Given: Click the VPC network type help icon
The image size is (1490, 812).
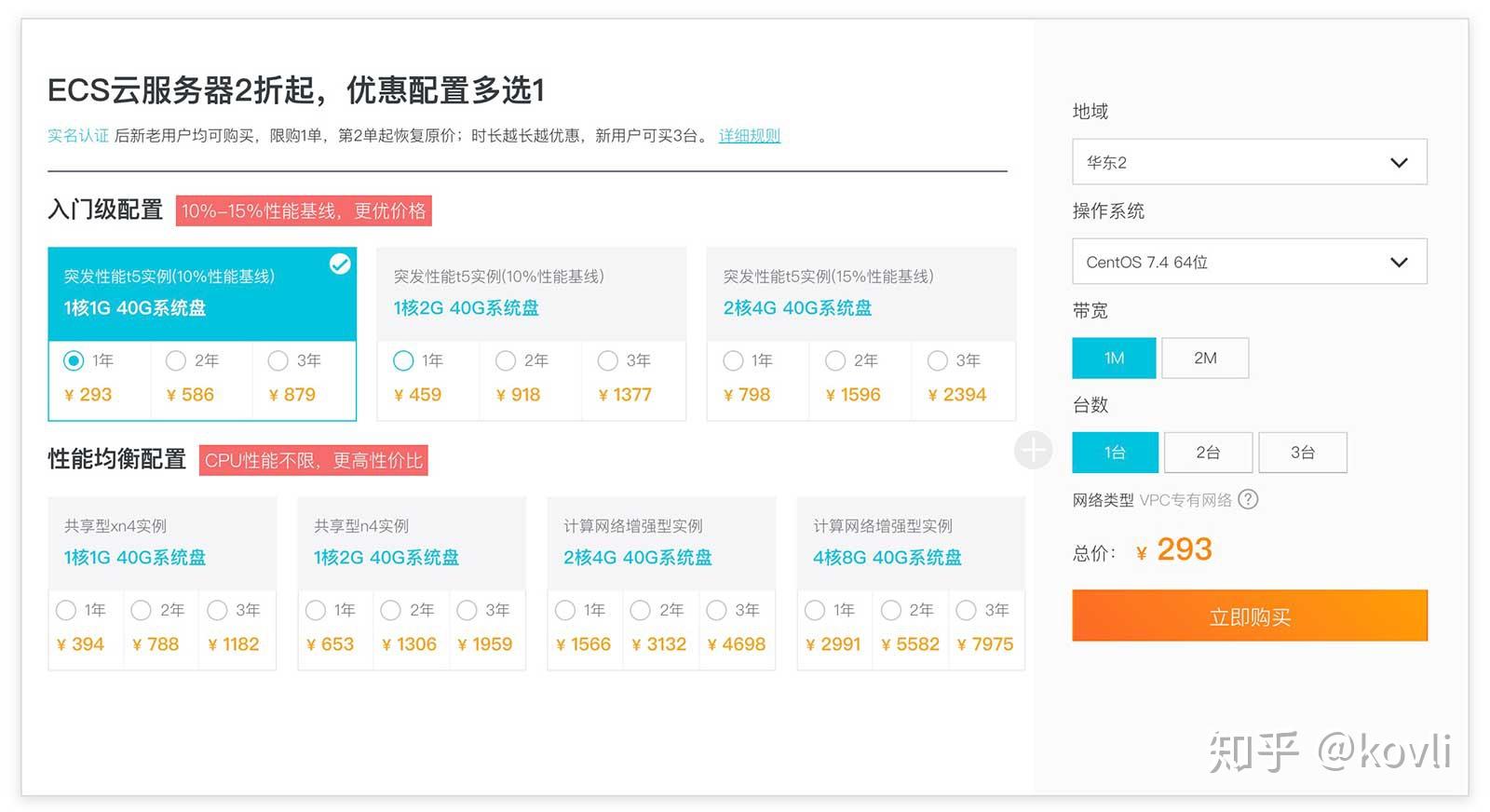Looking at the screenshot, I should (x=1248, y=499).
